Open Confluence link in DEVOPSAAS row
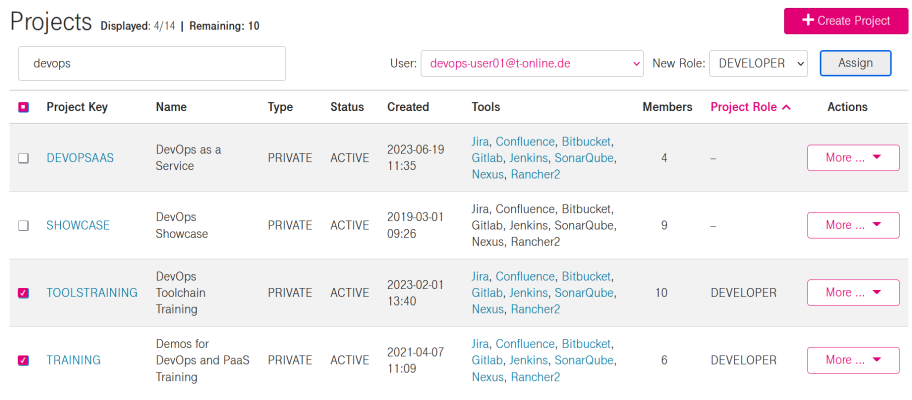 coord(525,141)
